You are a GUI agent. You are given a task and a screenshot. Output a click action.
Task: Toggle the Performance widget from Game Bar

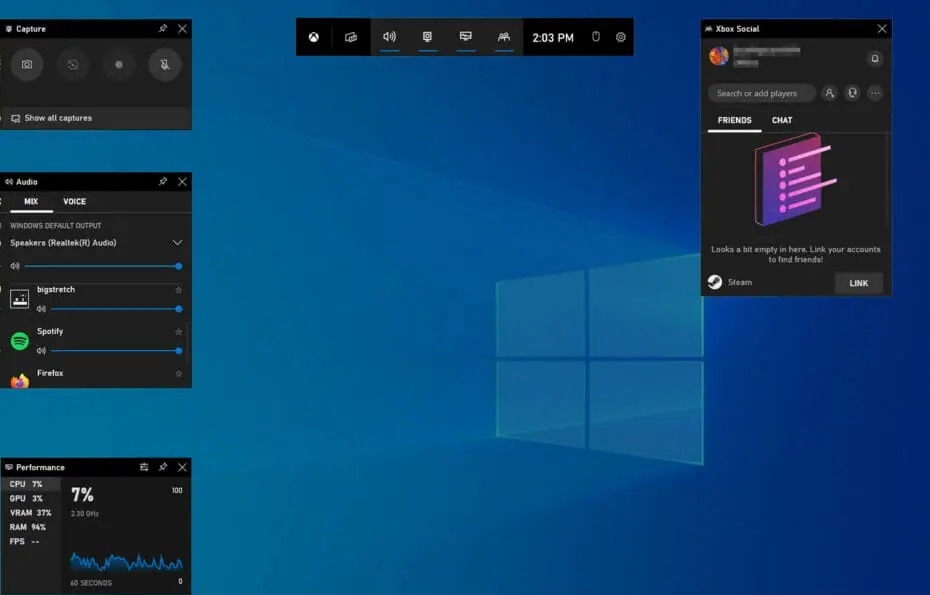tap(466, 37)
